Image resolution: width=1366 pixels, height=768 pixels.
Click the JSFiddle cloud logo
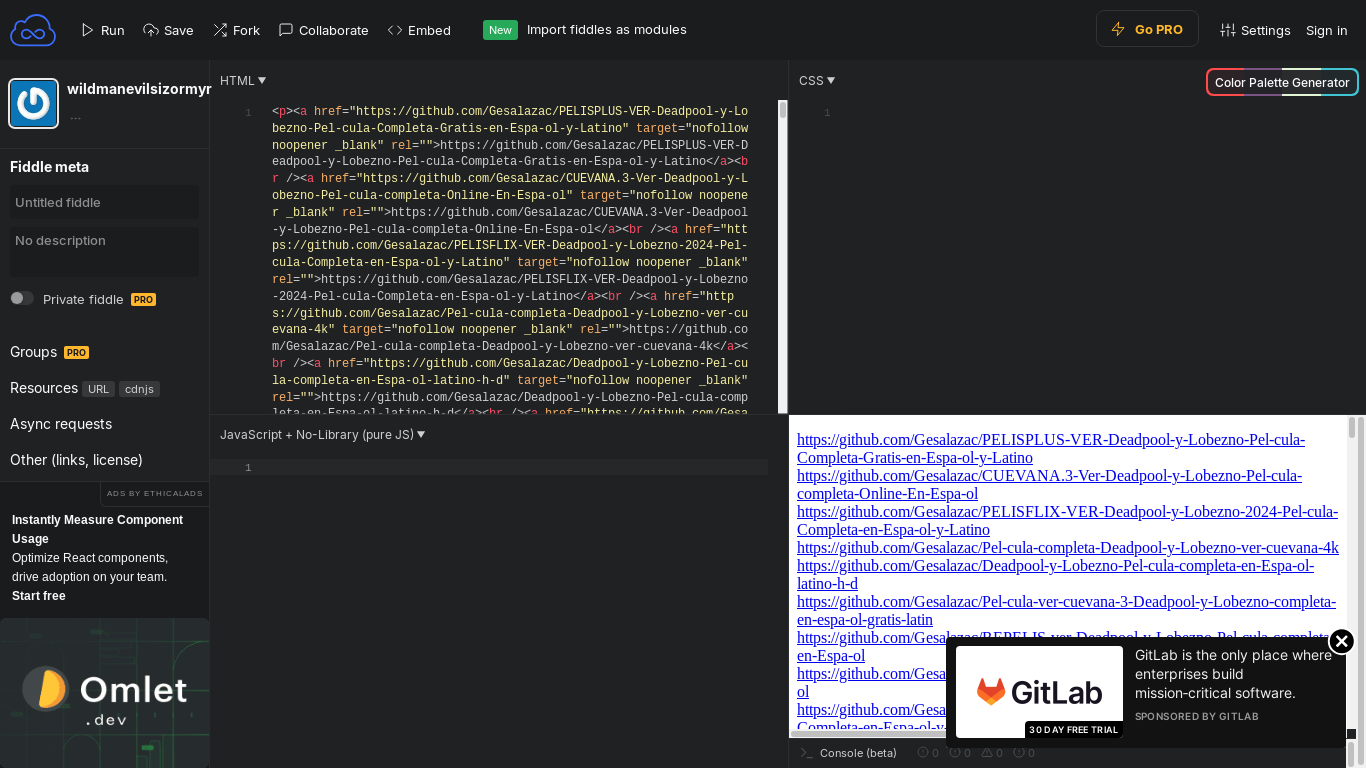point(33,30)
